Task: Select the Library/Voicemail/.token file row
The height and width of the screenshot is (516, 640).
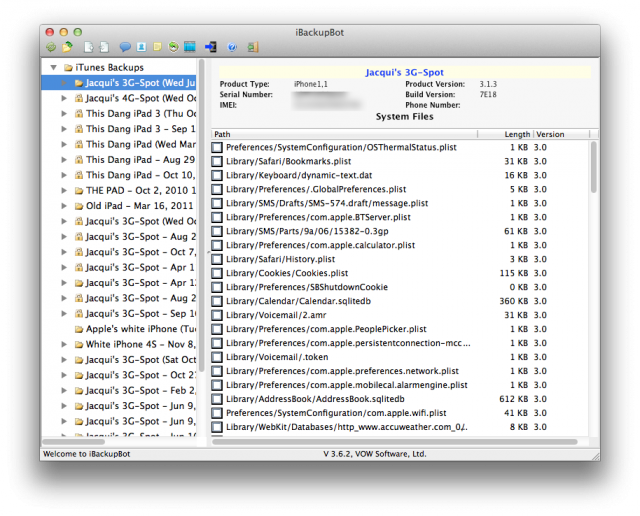Action: 400,357
